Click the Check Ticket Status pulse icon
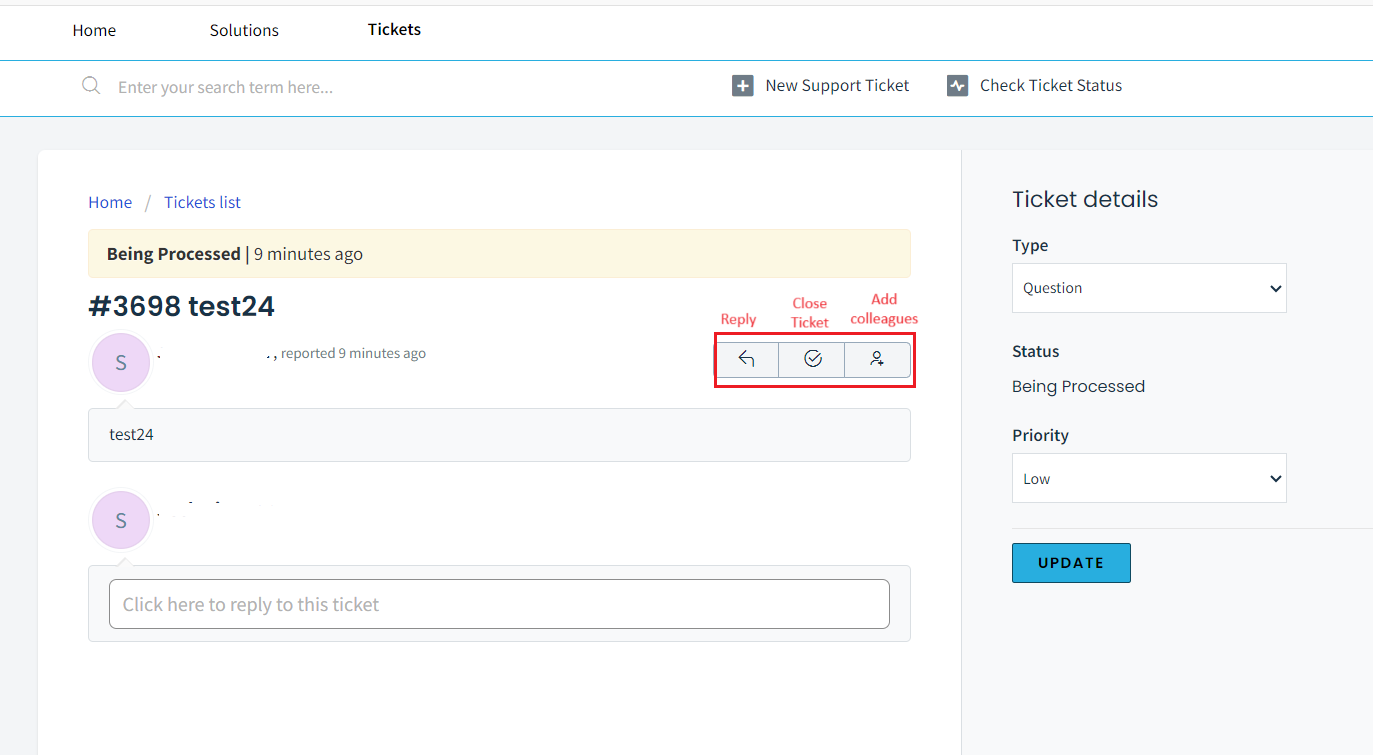The height and width of the screenshot is (755, 1373). click(957, 86)
